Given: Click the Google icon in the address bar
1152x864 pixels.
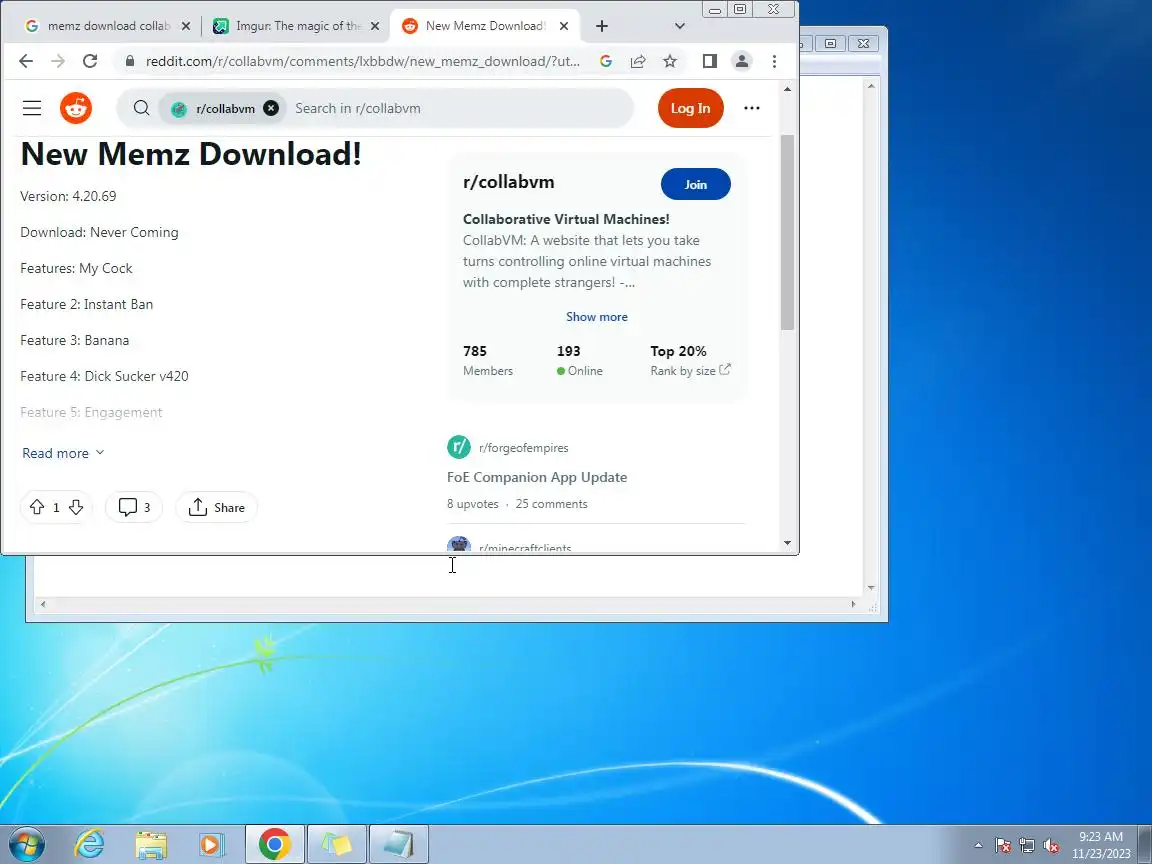Looking at the screenshot, I should [605, 61].
